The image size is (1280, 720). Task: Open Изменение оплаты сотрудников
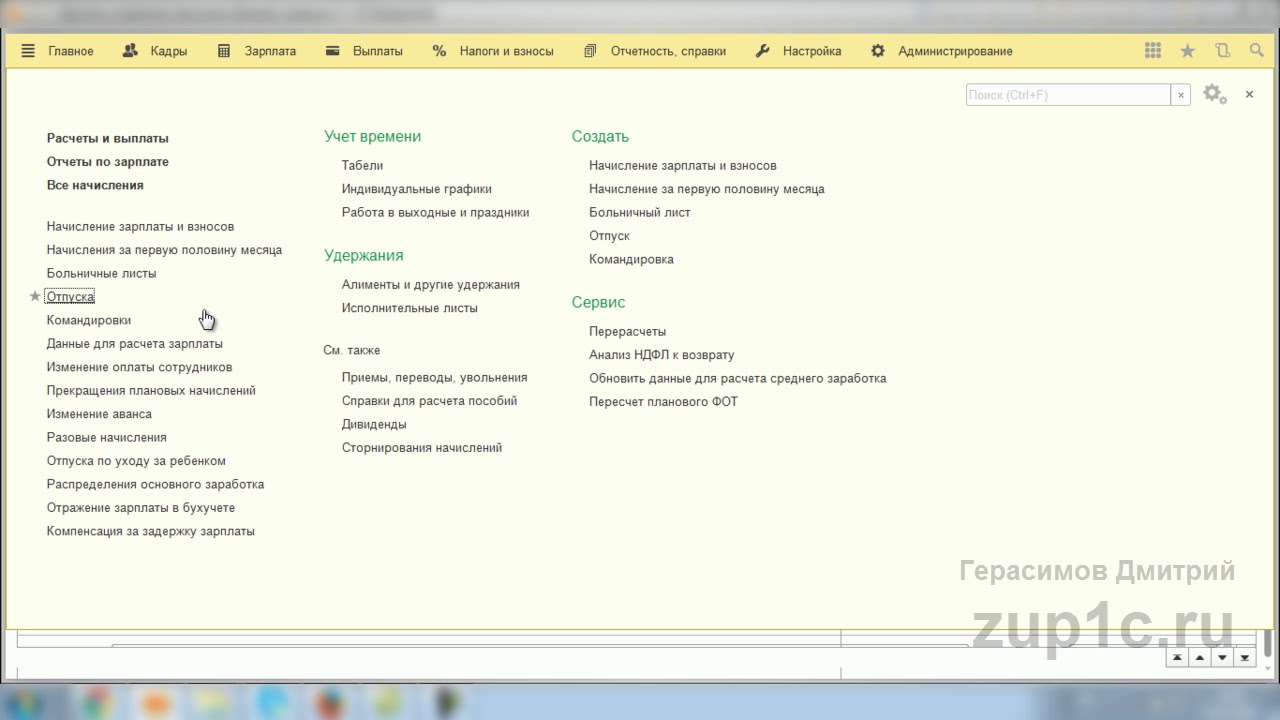pos(139,367)
